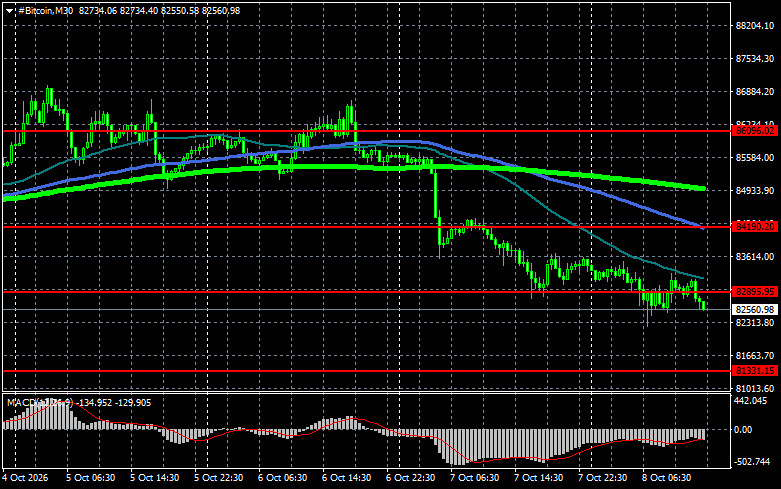Click the -502.744 MACD scale label

pyautogui.click(x=752, y=462)
